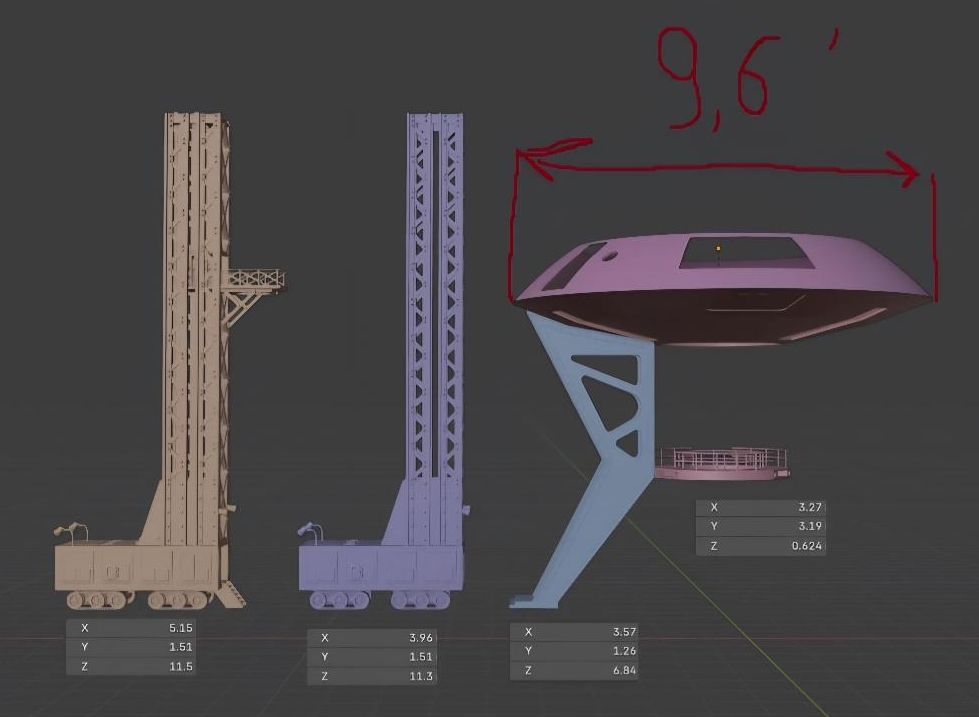Image resolution: width=979 pixels, height=717 pixels.
Task: Click the X field showing 3.96
Action: click(x=372, y=638)
